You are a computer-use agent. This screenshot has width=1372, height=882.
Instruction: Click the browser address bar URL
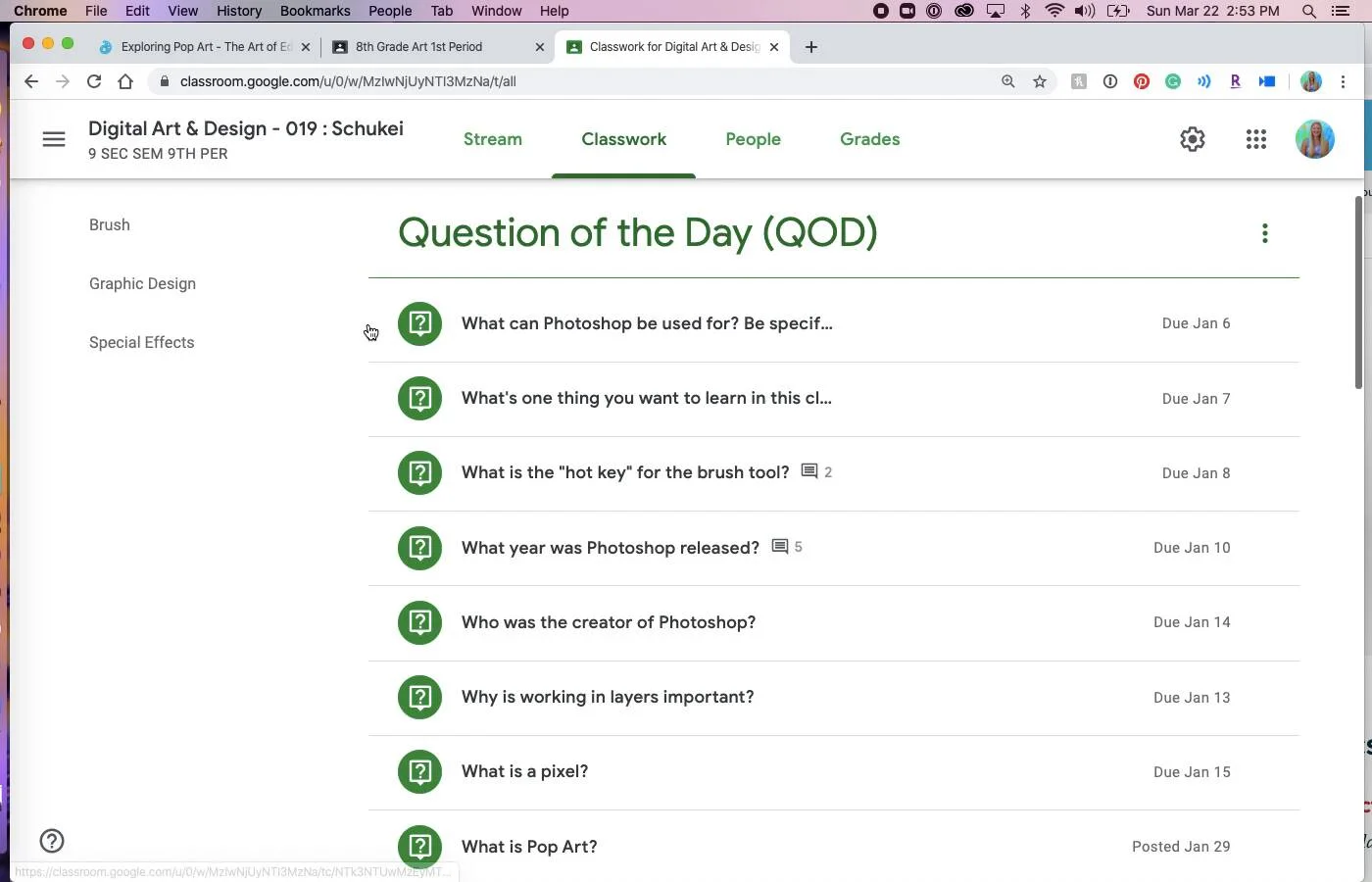(348, 81)
